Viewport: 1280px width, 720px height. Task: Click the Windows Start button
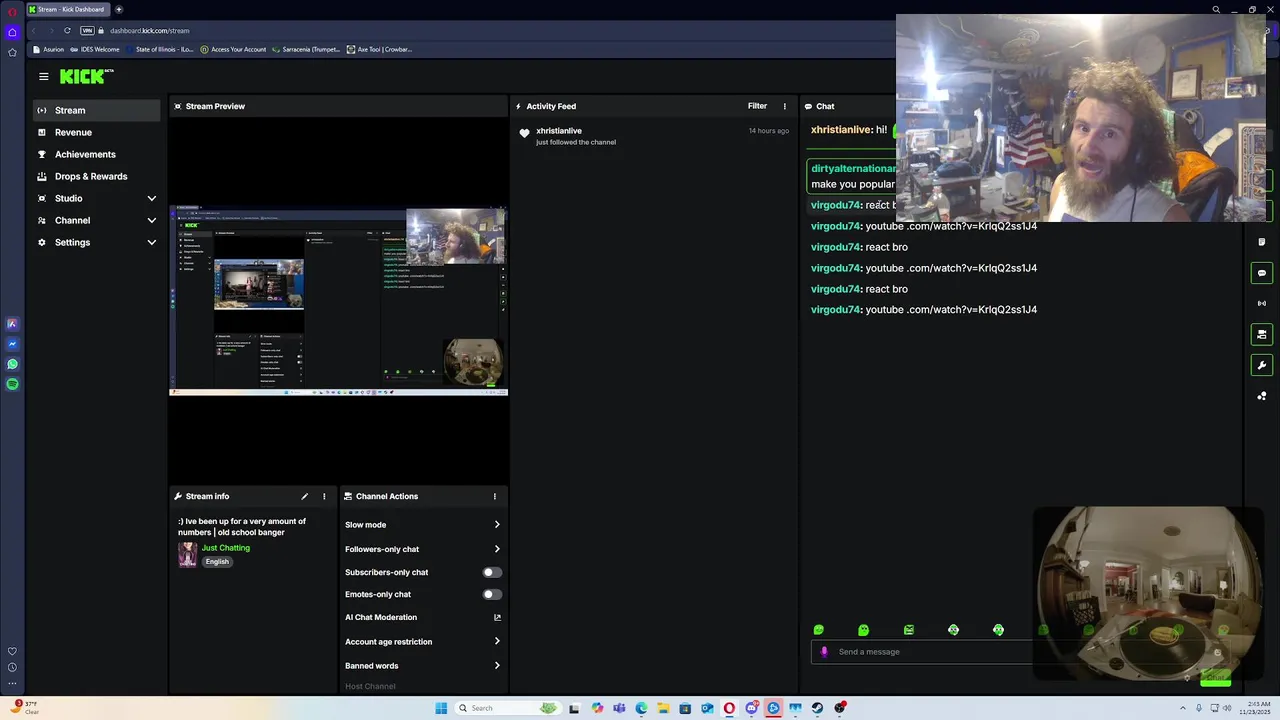[x=441, y=708]
